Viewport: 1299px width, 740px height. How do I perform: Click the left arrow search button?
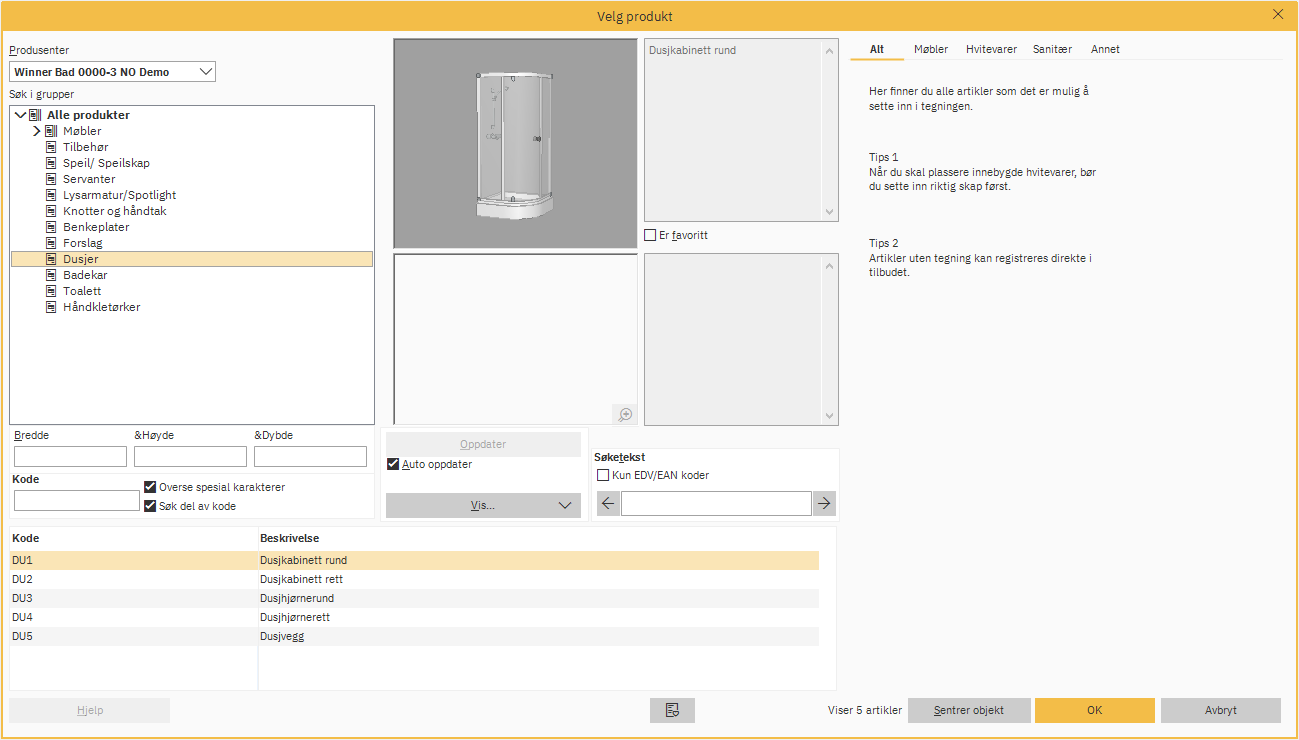(x=608, y=504)
